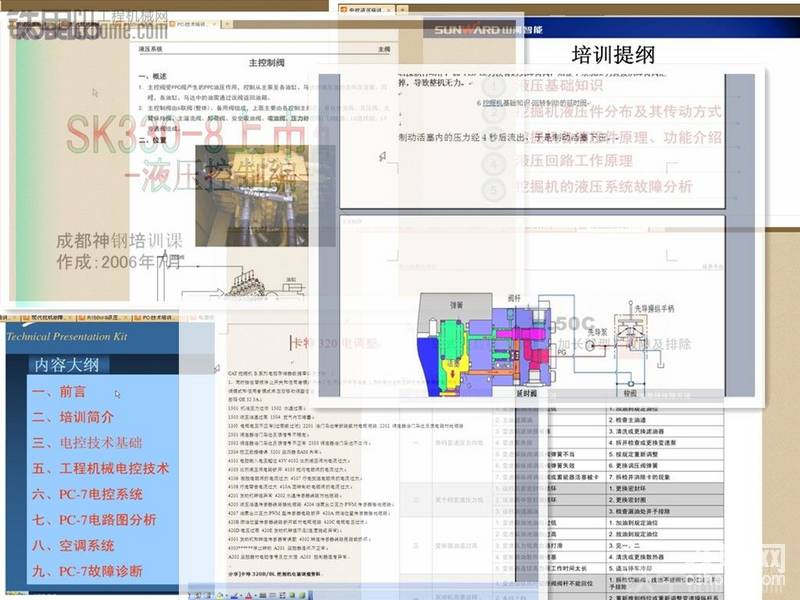Click the 延时阀 label below the diagram

(x=527, y=393)
